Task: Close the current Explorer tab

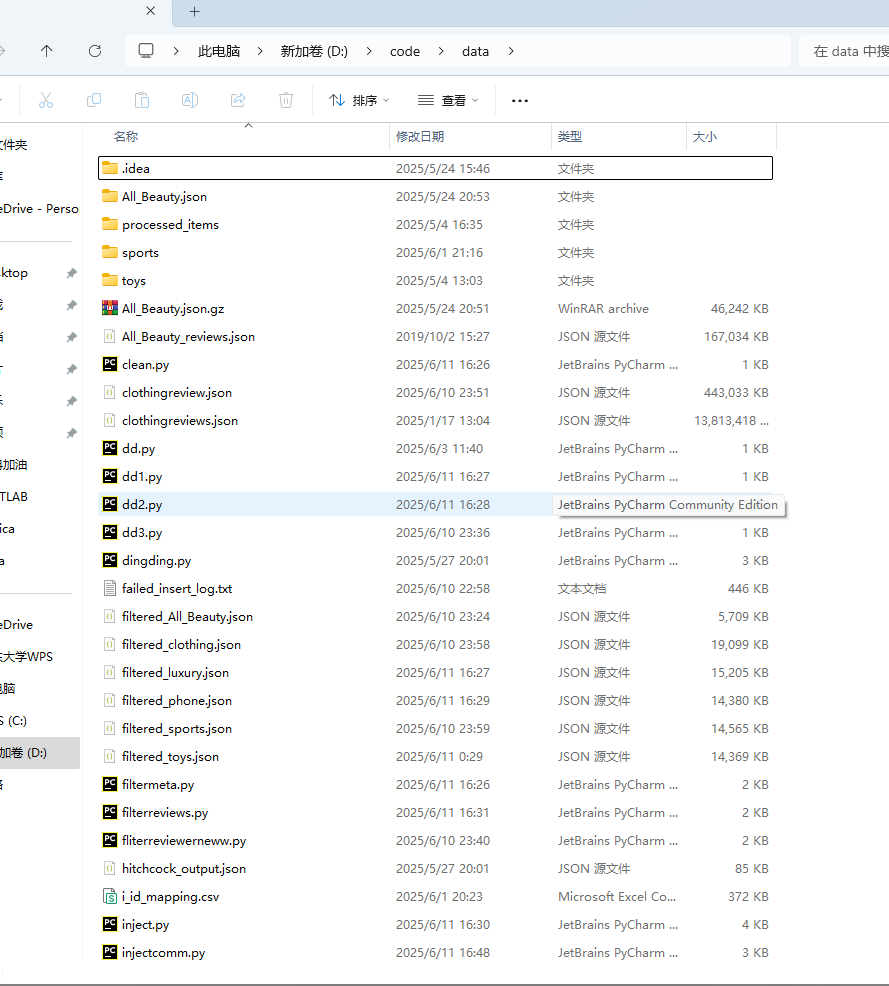Action: (x=150, y=11)
